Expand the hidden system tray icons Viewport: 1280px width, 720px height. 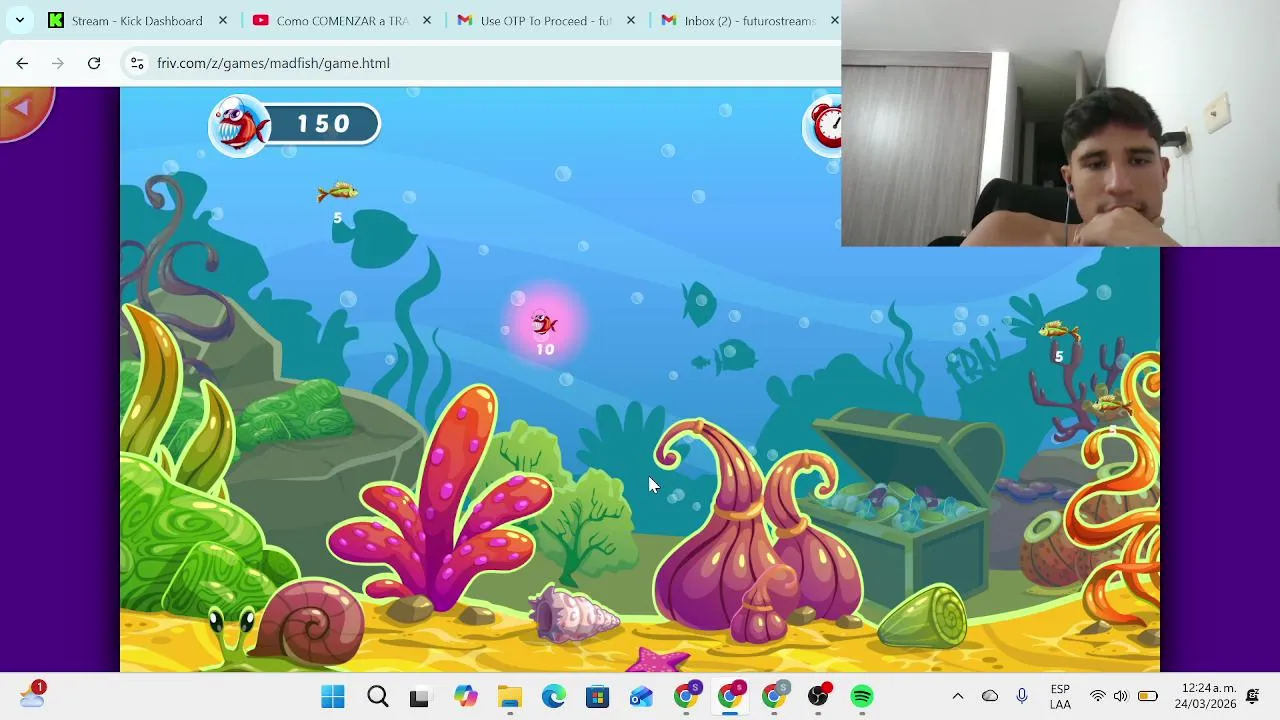958,696
